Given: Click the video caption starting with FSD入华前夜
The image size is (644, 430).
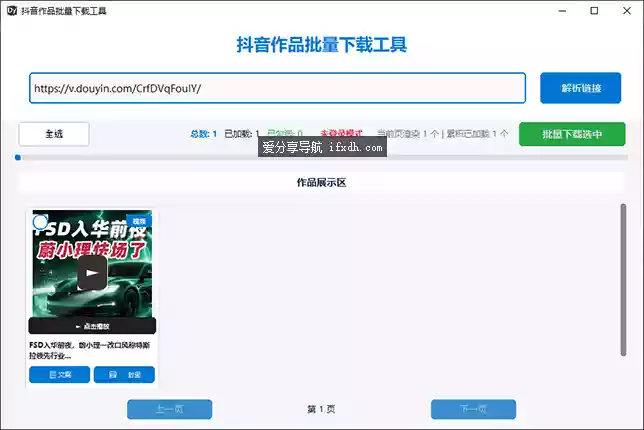Looking at the screenshot, I should pyautogui.click(x=90, y=350).
